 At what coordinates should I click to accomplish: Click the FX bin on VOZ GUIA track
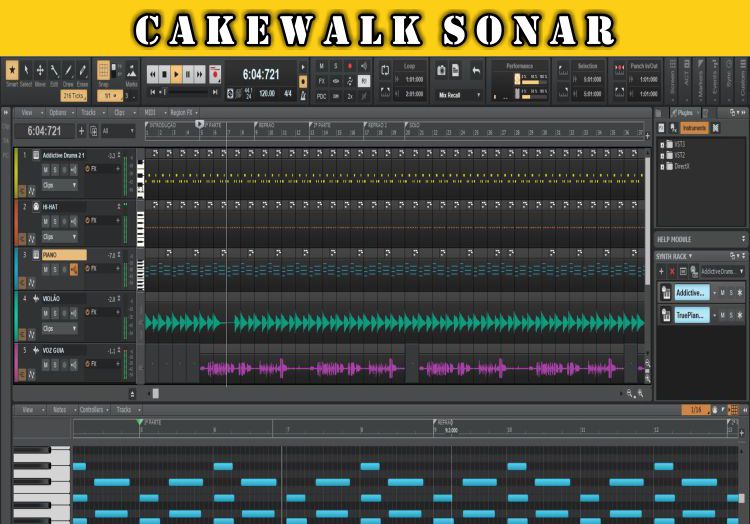coord(102,364)
